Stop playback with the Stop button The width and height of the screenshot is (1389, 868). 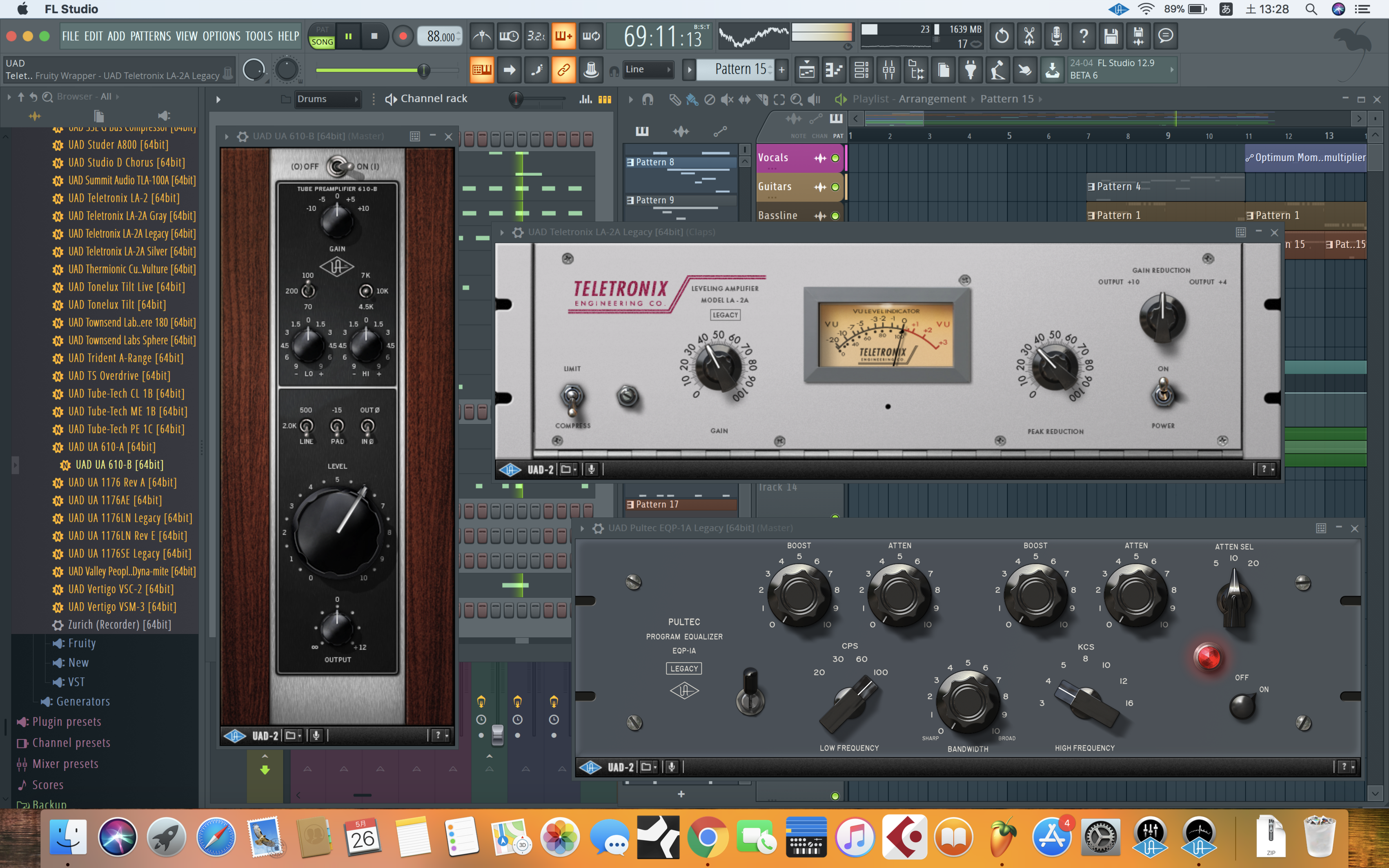[374, 36]
